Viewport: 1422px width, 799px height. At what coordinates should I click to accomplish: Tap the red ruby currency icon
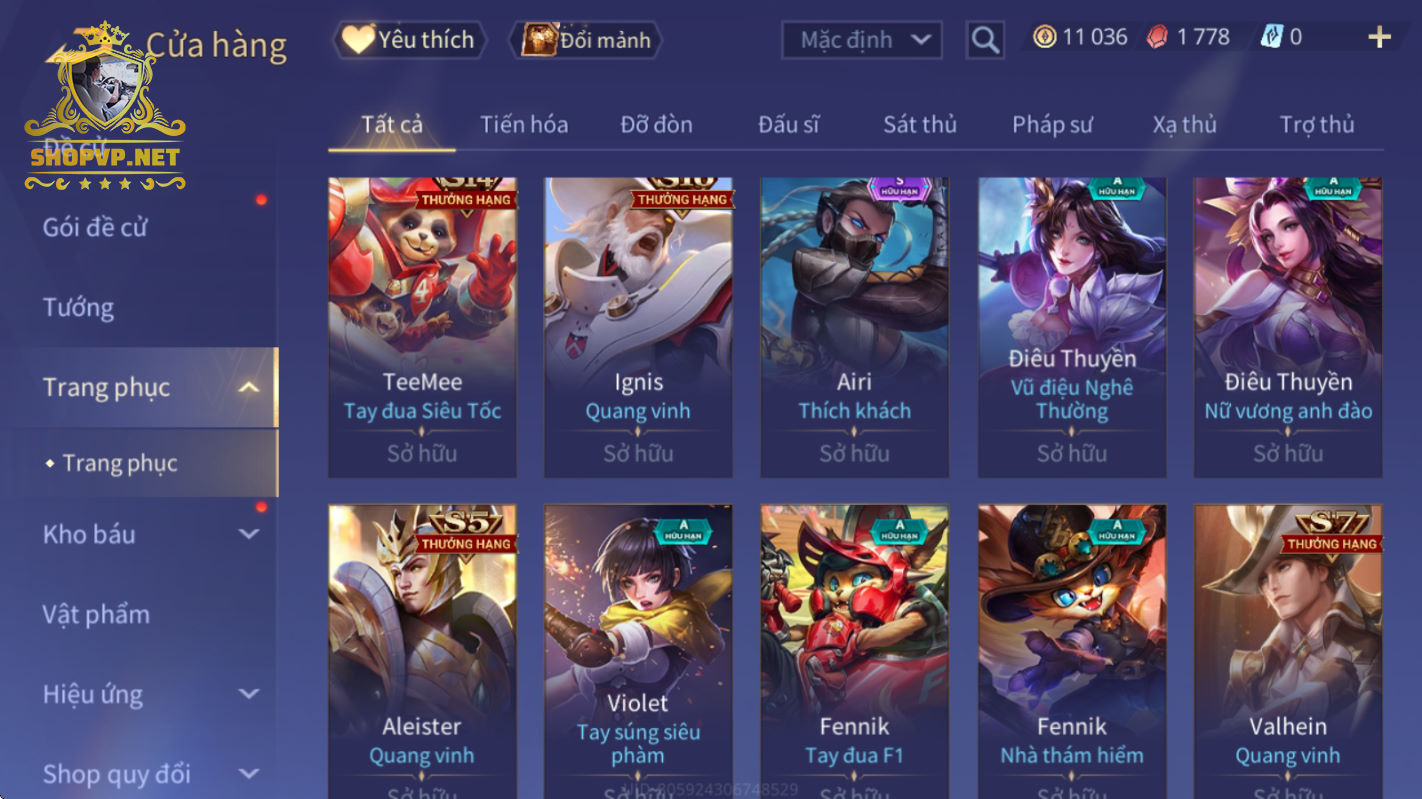coord(1157,37)
